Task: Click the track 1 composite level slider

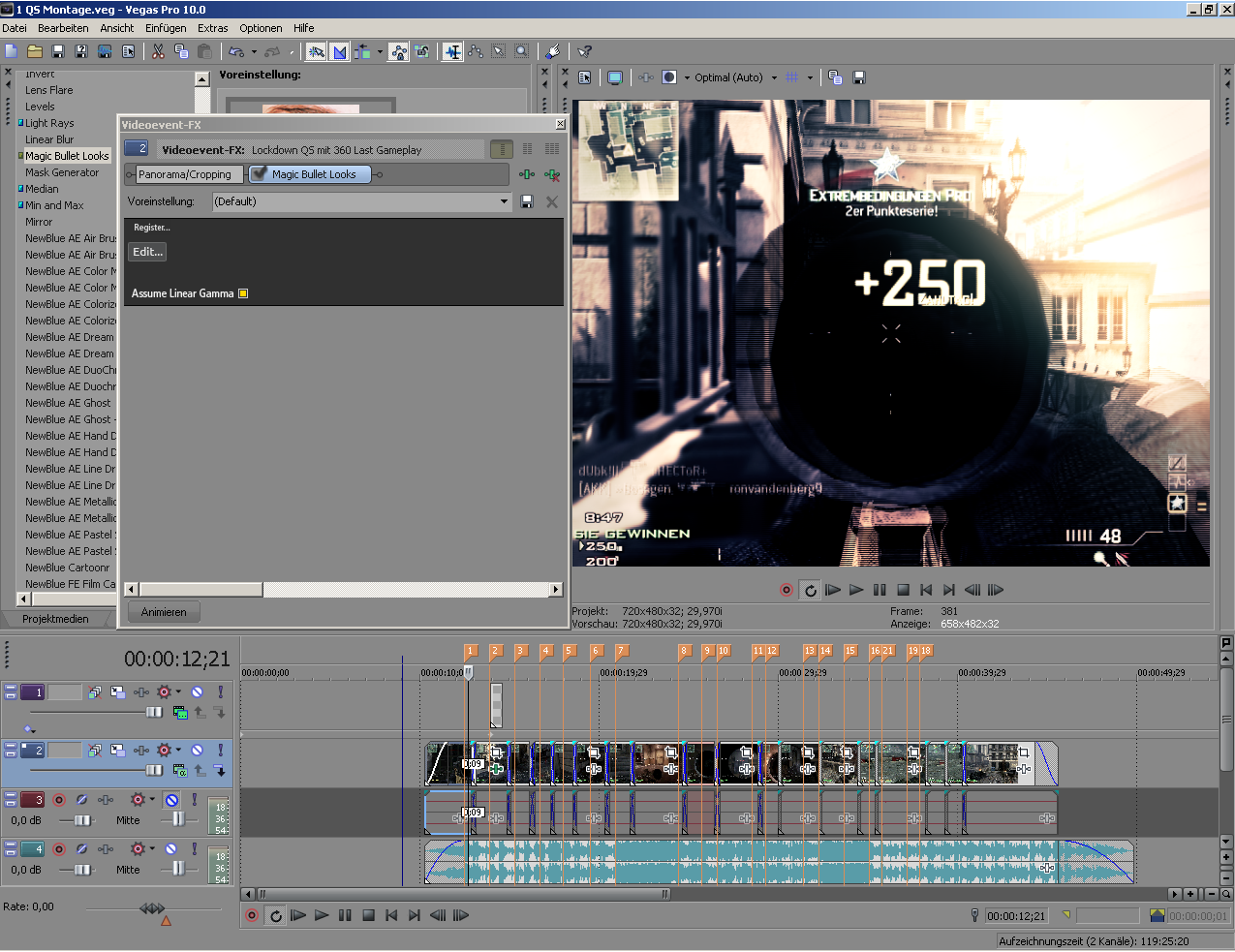Action: (x=154, y=712)
